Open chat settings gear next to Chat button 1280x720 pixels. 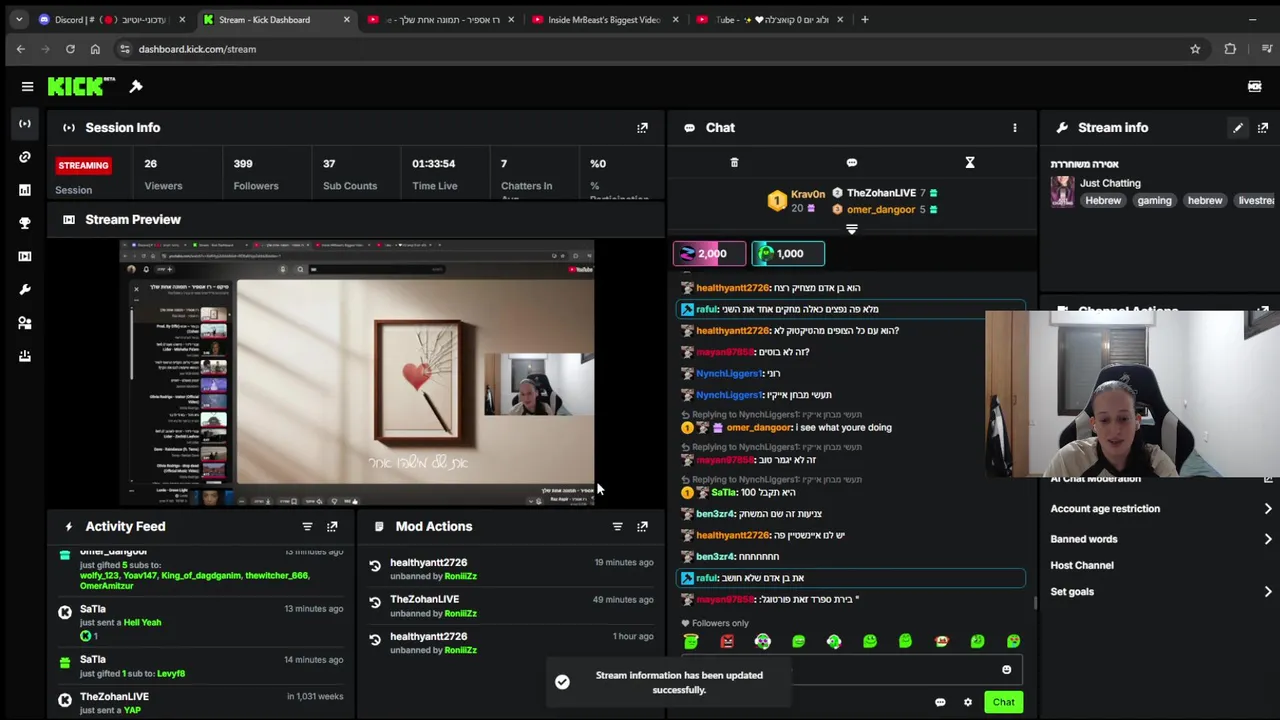pyautogui.click(x=967, y=702)
